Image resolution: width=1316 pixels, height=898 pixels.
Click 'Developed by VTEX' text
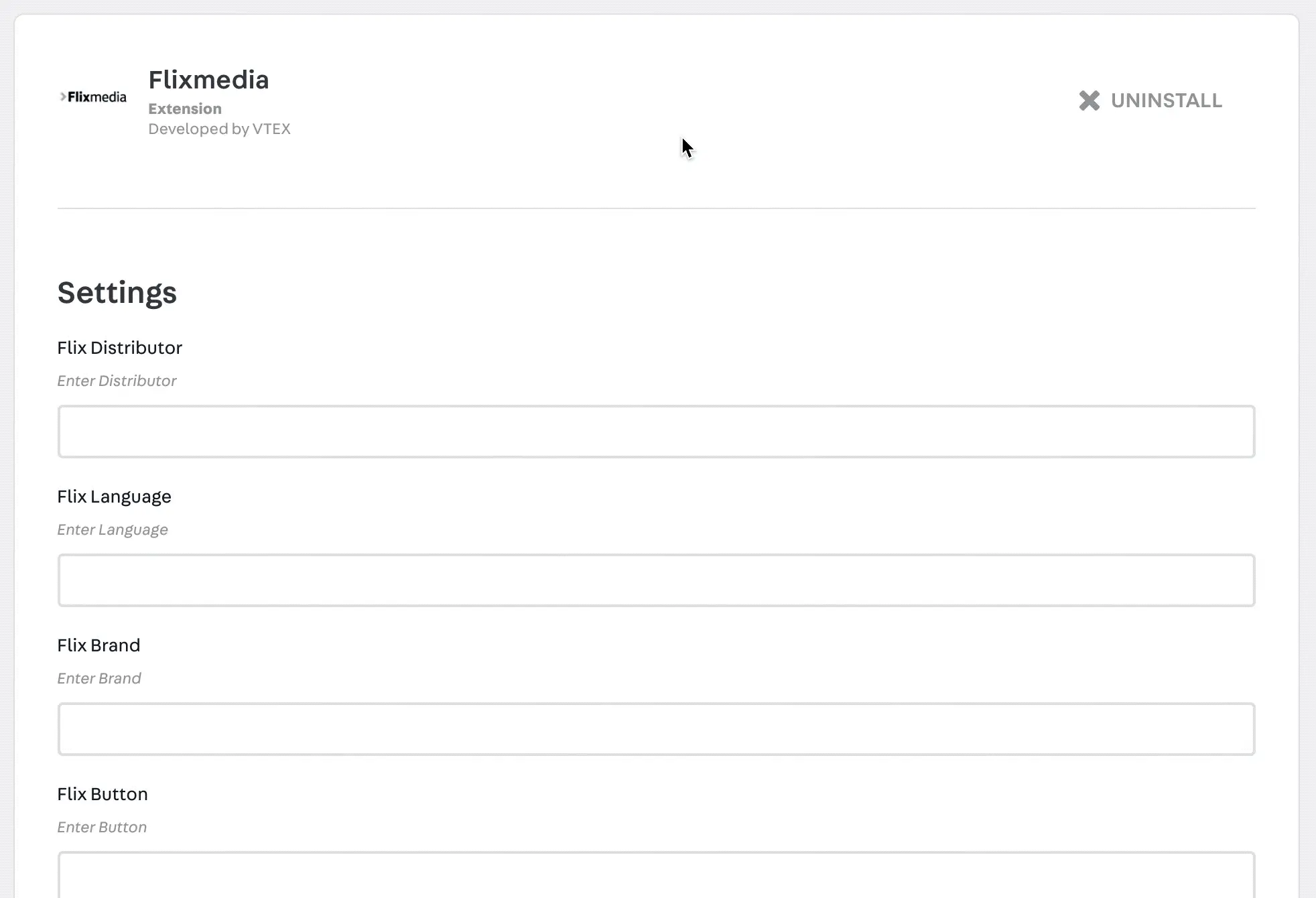pos(219,129)
